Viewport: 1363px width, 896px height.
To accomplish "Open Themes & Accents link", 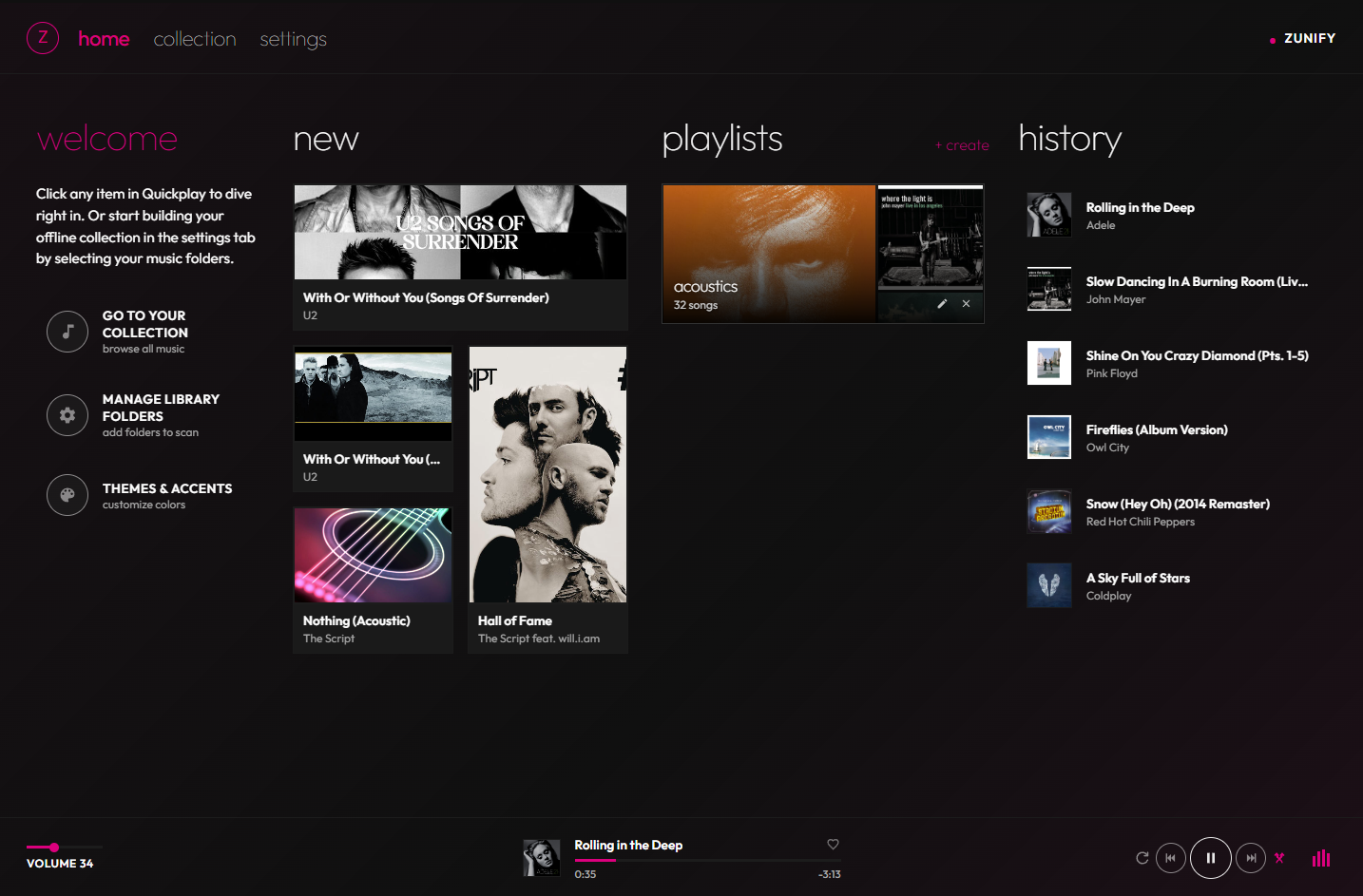I will click(167, 495).
